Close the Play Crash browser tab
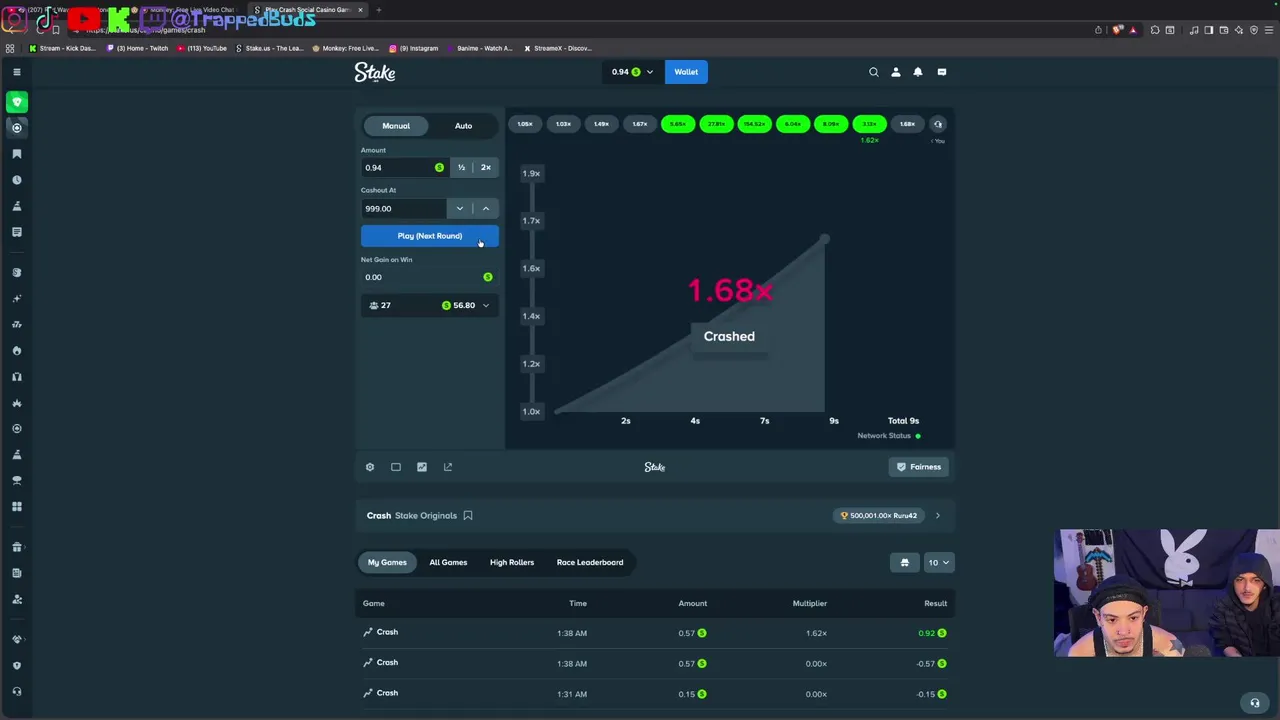 [361, 10]
